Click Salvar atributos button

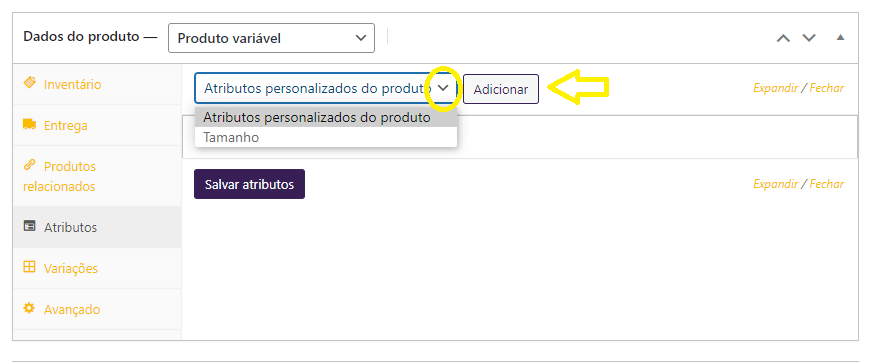(249, 184)
